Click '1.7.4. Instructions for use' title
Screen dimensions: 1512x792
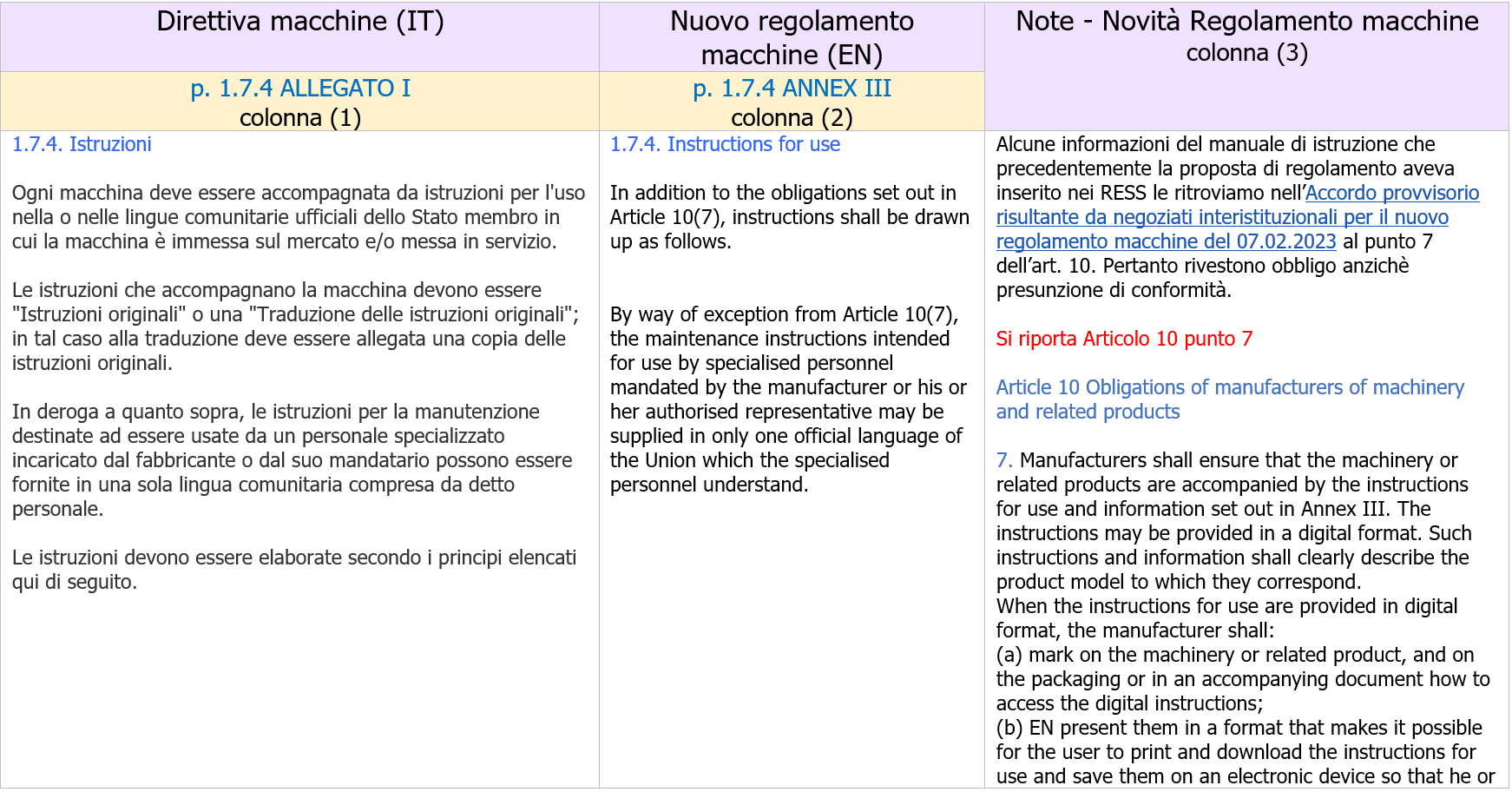(x=725, y=144)
